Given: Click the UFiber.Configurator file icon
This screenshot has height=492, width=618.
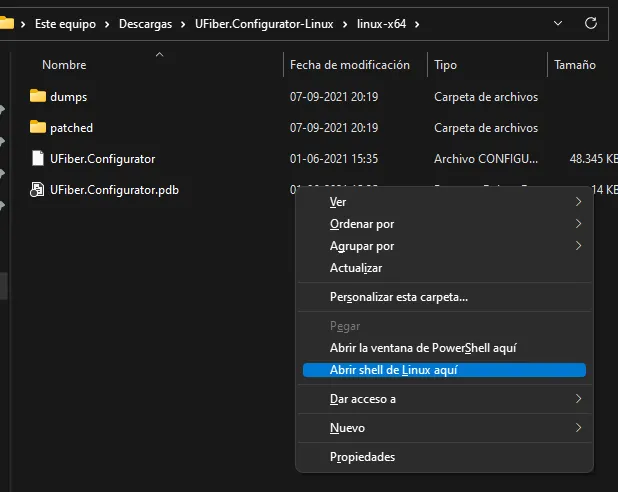Looking at the screenshot, I should [x=38, y=158].
